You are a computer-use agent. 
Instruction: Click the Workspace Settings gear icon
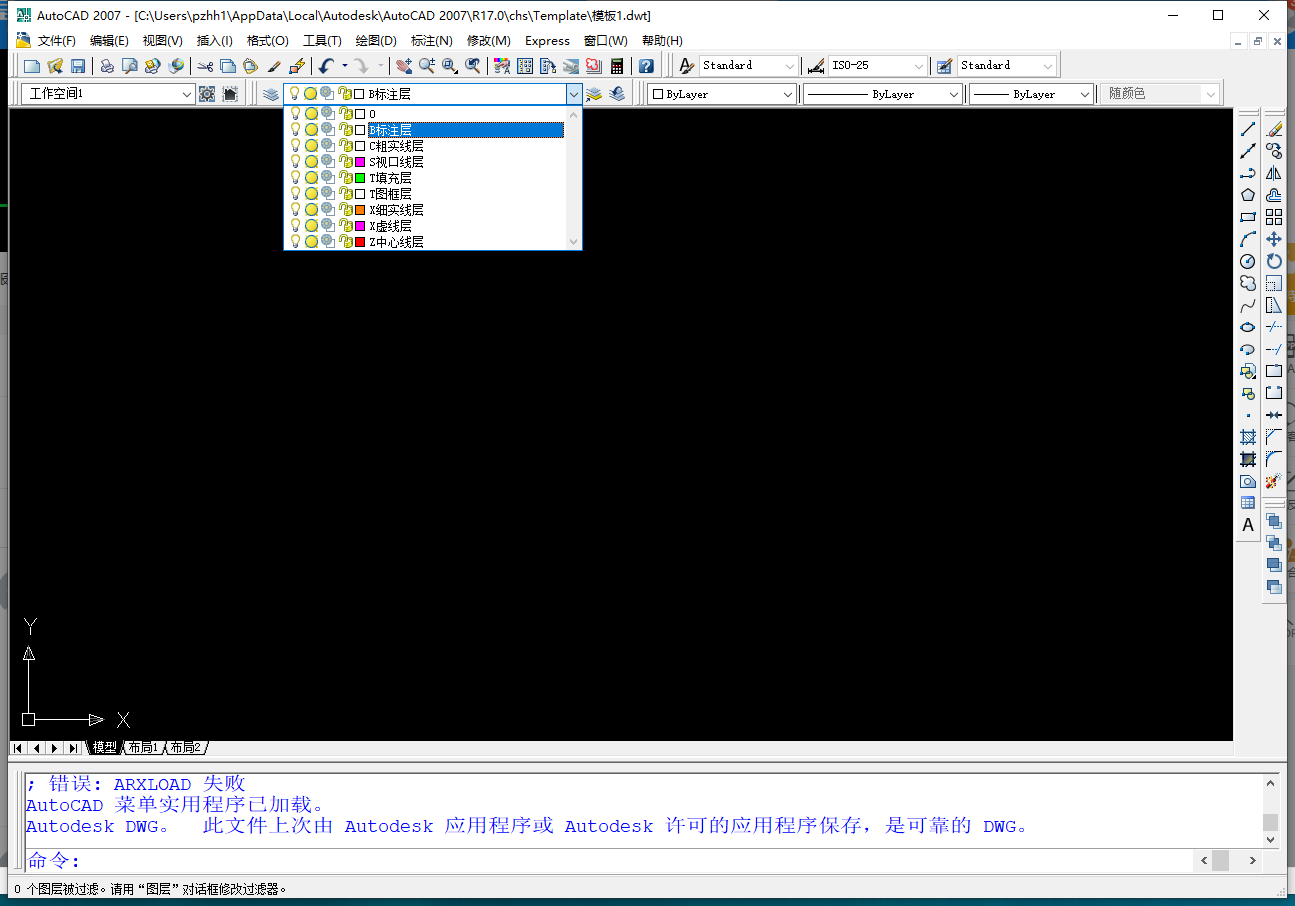pyautogui.click(x=207, y=94)
